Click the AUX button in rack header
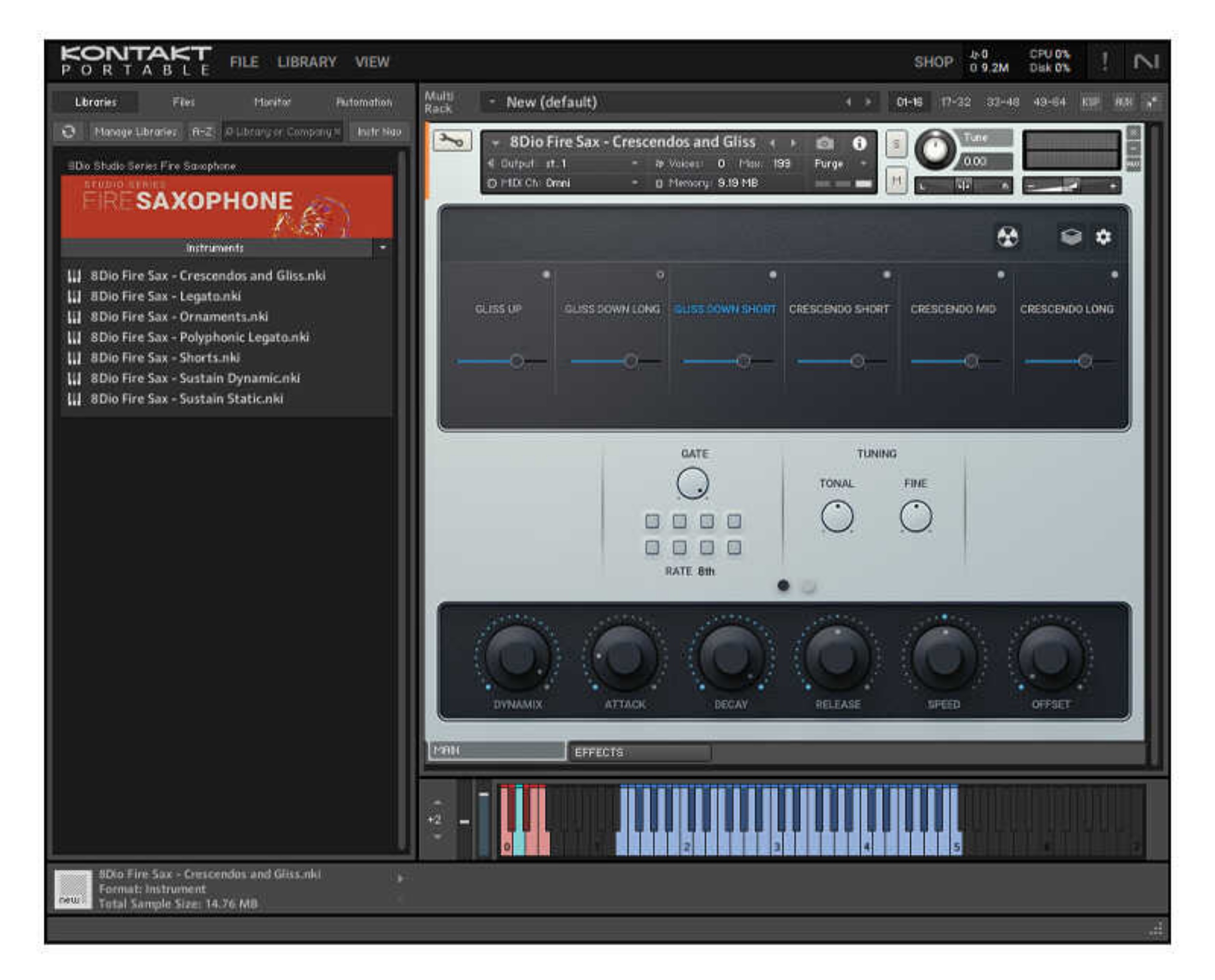The width and height of the screenshot is (1215, 980). pyautogui.click(x=1122, y=102)
